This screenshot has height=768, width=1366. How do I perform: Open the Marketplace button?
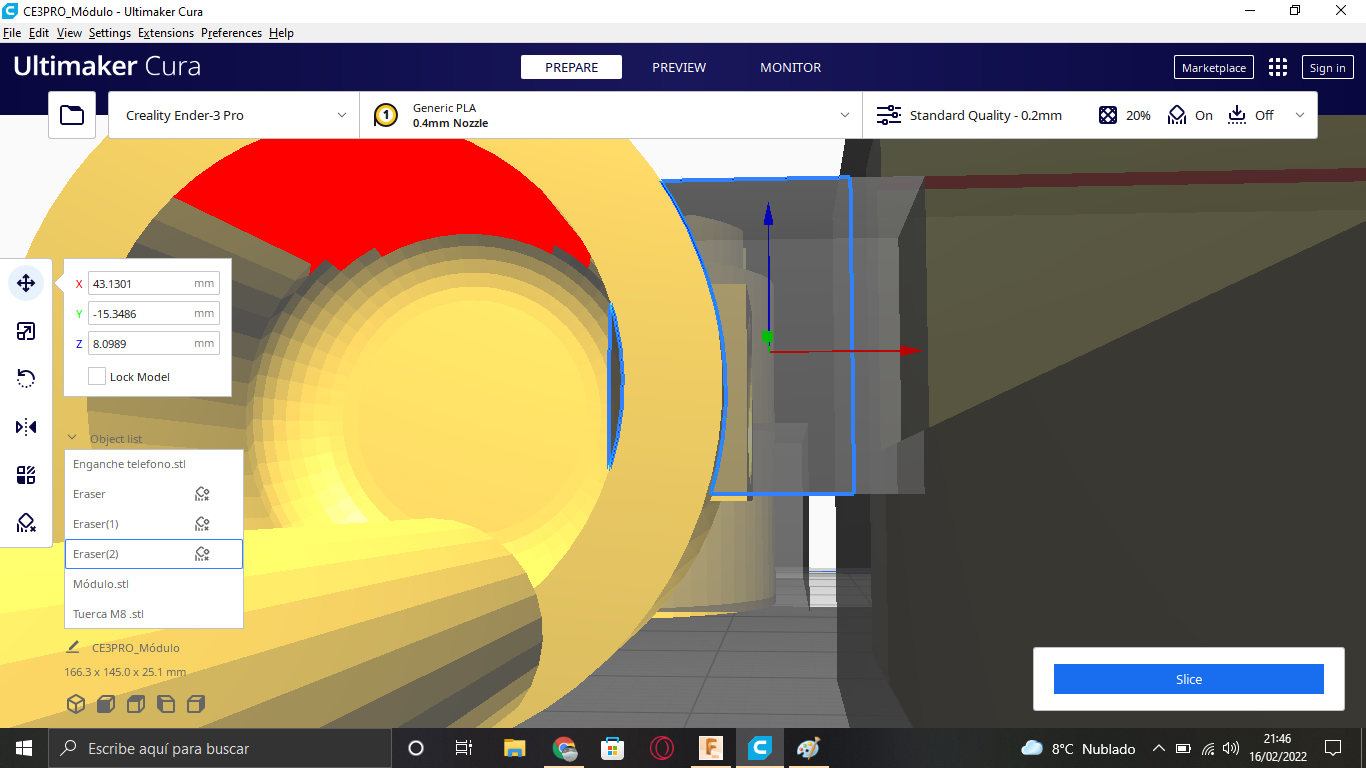[x=1214, y=67]
